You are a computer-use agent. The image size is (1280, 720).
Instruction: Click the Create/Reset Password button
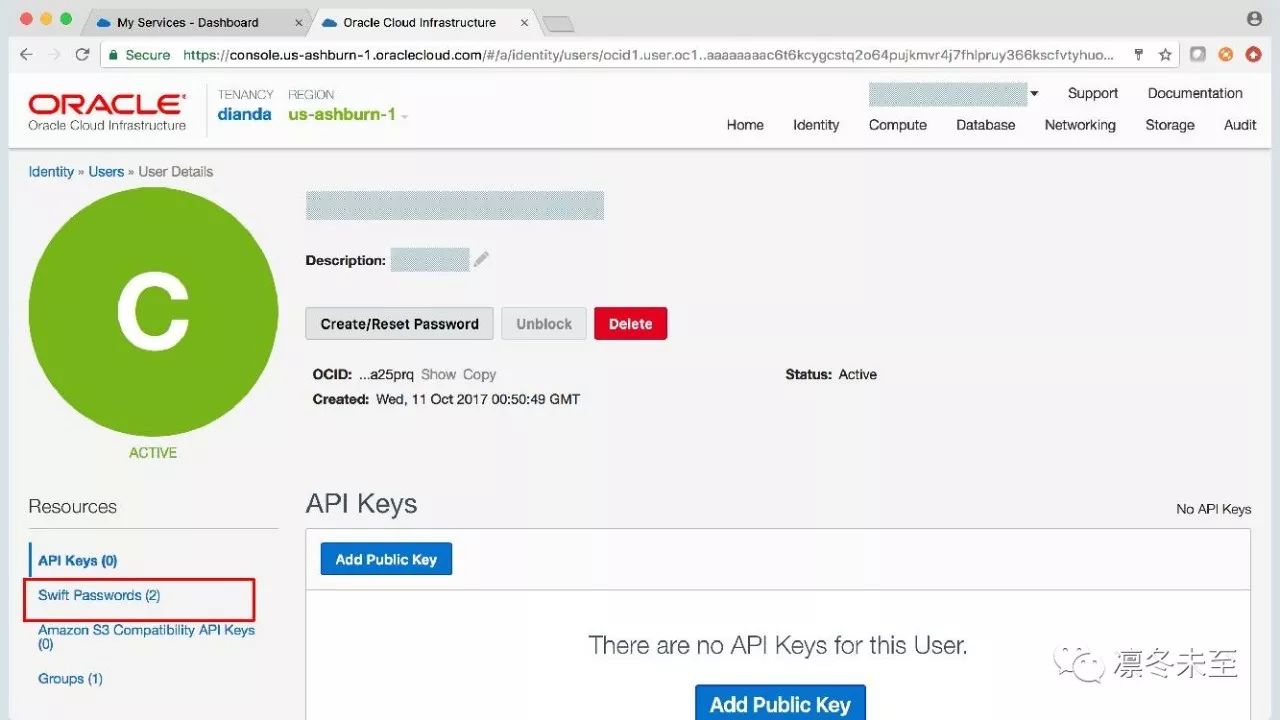click(x=400, y=324)
